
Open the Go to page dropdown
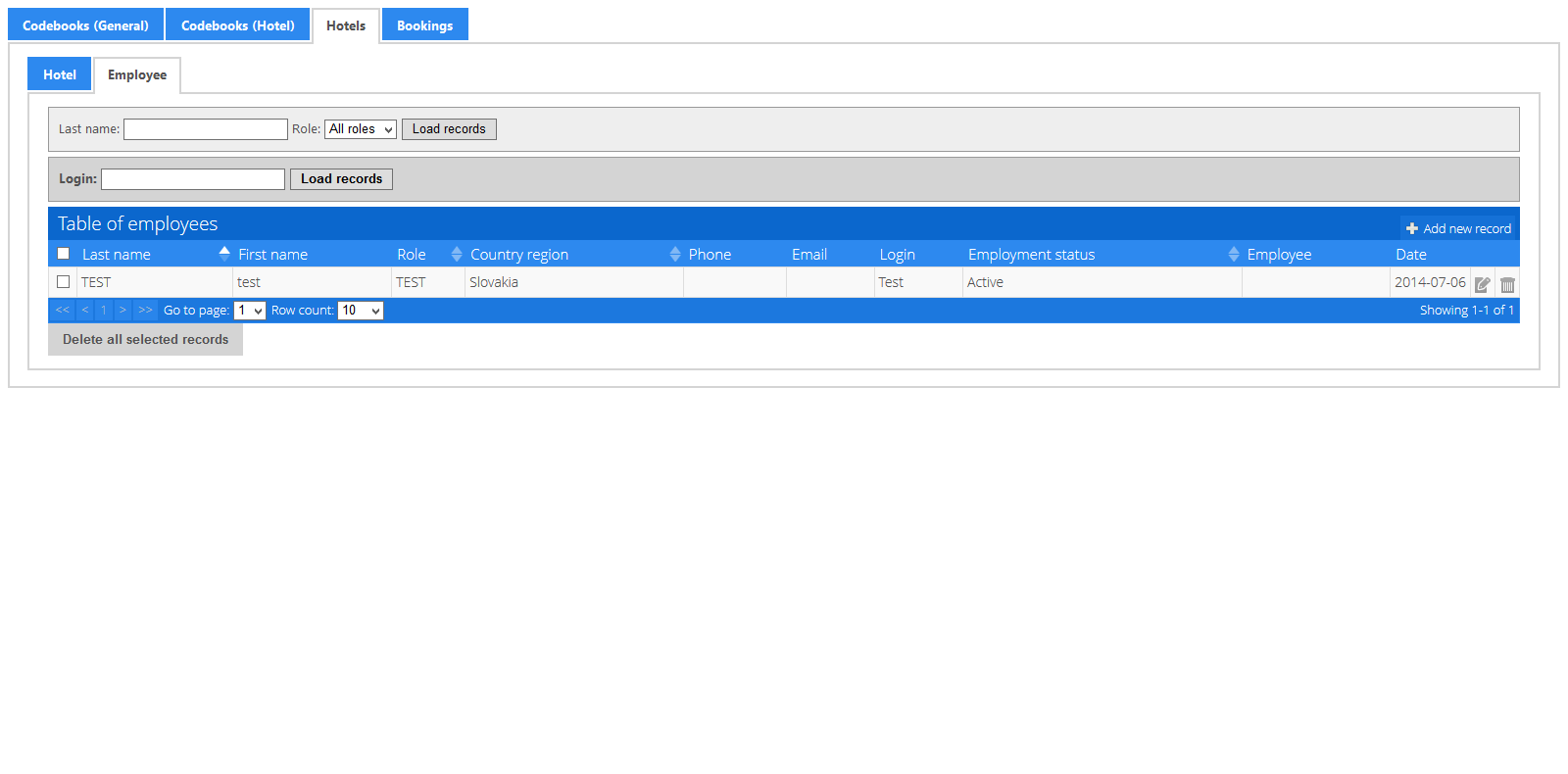[250, 311]
